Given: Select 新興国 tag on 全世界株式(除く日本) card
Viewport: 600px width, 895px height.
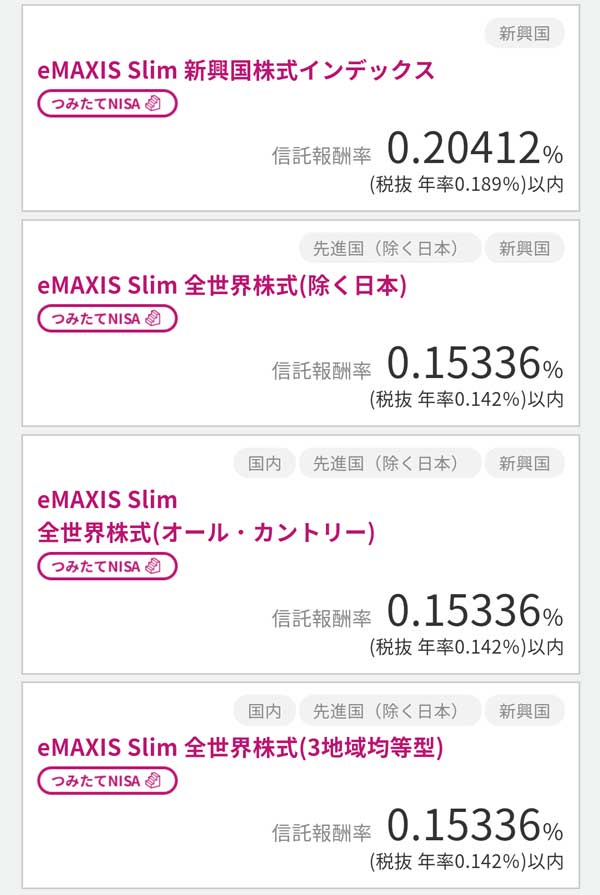Looking at the screenshot, I should click(524, 248).
